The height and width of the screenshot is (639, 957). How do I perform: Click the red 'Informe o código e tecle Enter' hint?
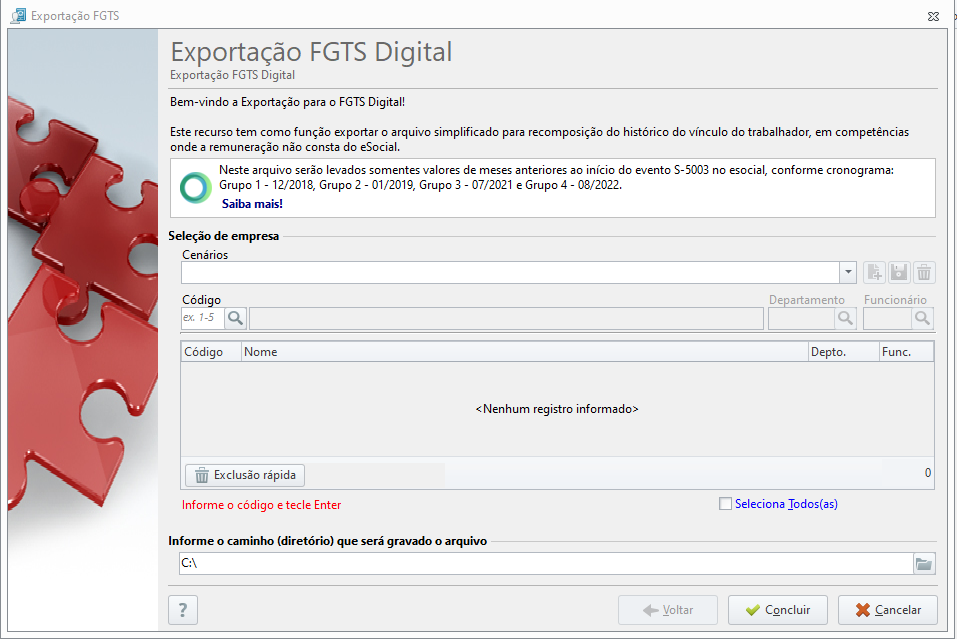261,505
